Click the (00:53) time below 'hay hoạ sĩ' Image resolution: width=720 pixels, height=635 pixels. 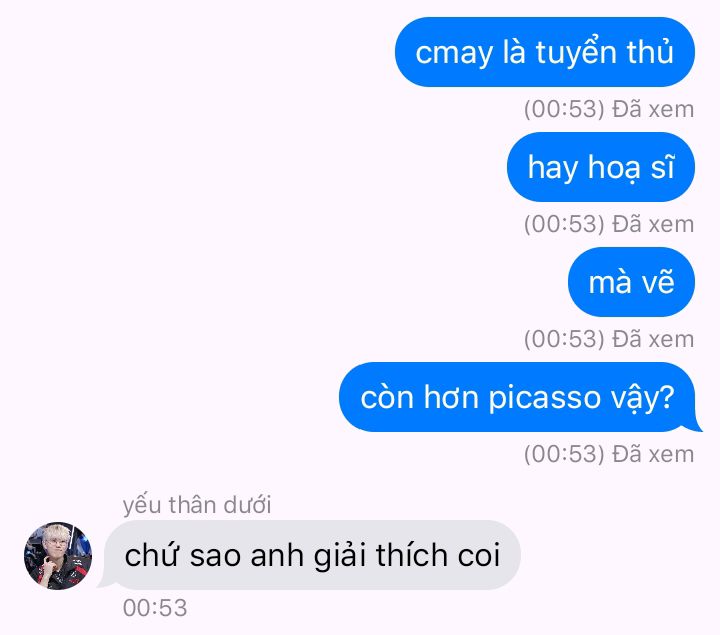point(564,224)
